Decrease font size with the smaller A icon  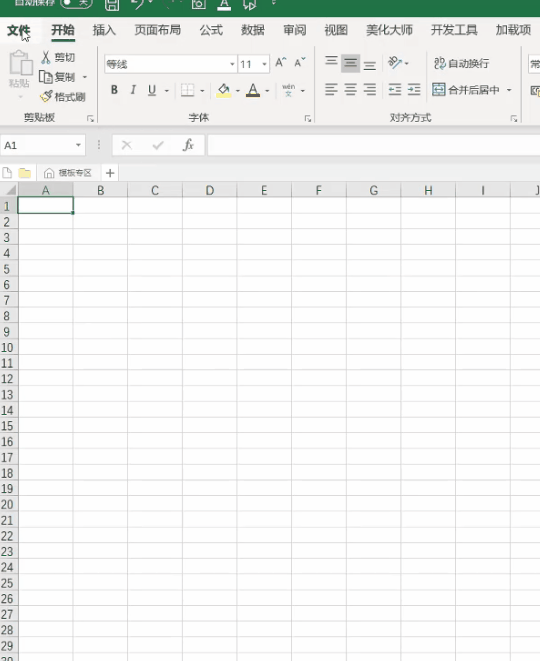point(300,63)
